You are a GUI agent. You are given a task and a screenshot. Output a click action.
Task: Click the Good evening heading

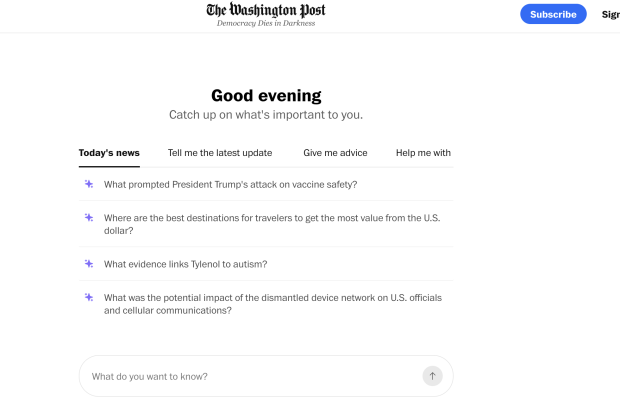point(266,96)
